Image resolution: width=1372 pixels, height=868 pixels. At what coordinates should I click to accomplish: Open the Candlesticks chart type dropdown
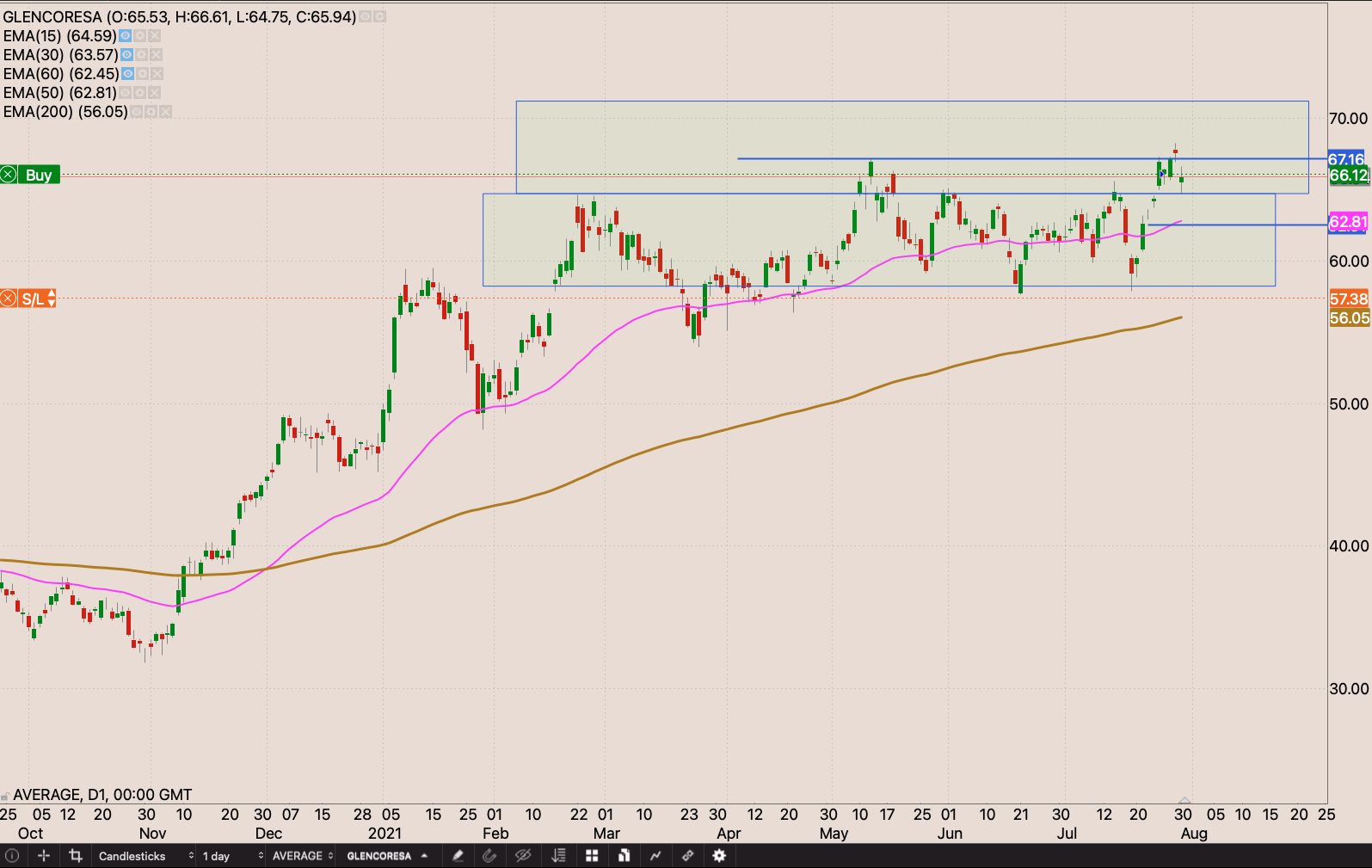pyautogui.click(x=145, y=856)
